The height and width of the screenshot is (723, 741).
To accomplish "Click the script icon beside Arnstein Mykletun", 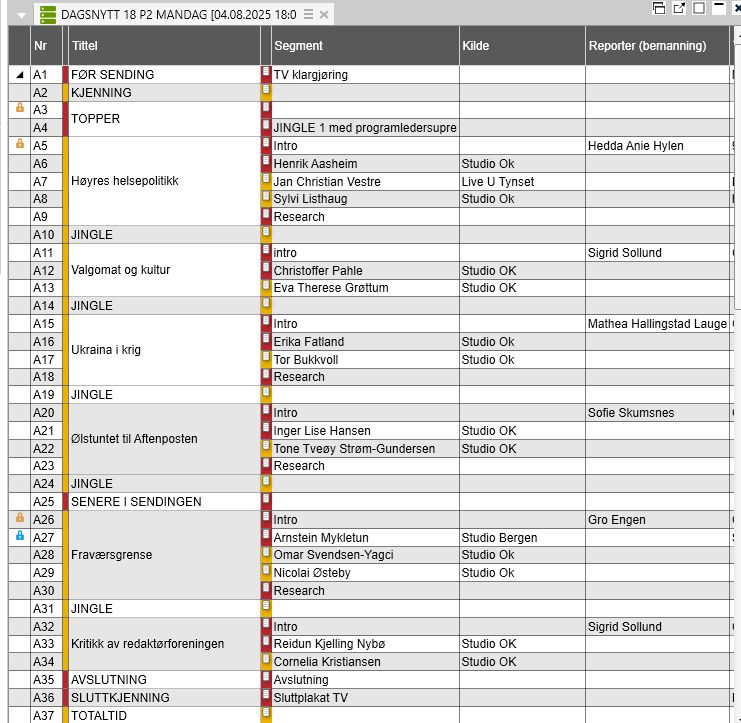I will [x=266, y=535].
